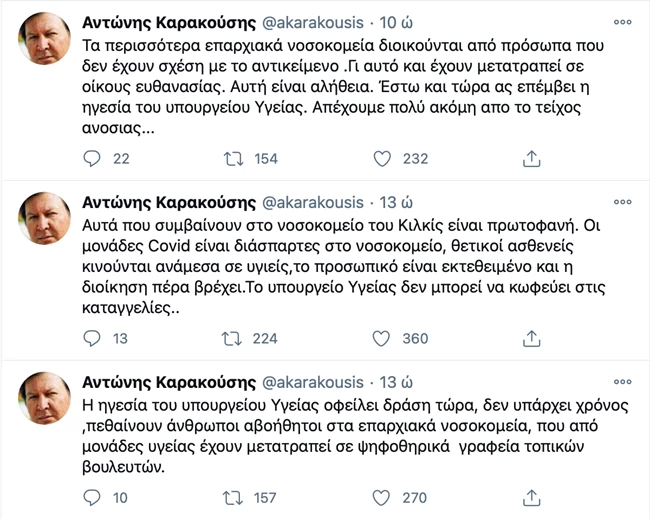Reply to the Kilkis hospital tweet
The image size is (650, 519).
click(93, 338)
